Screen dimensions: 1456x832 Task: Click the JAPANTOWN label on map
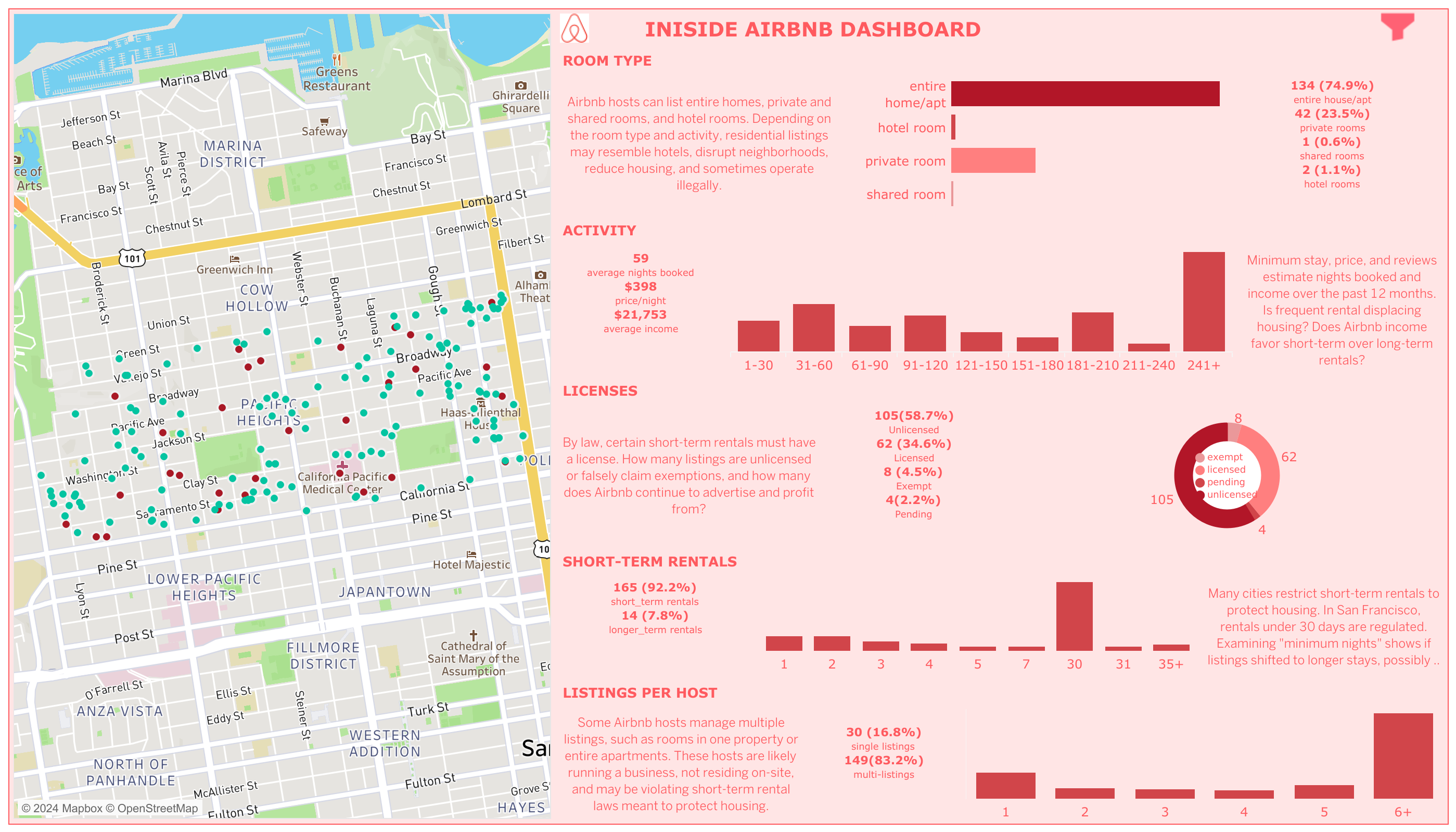pyautogui.click(x=384, y=592)
